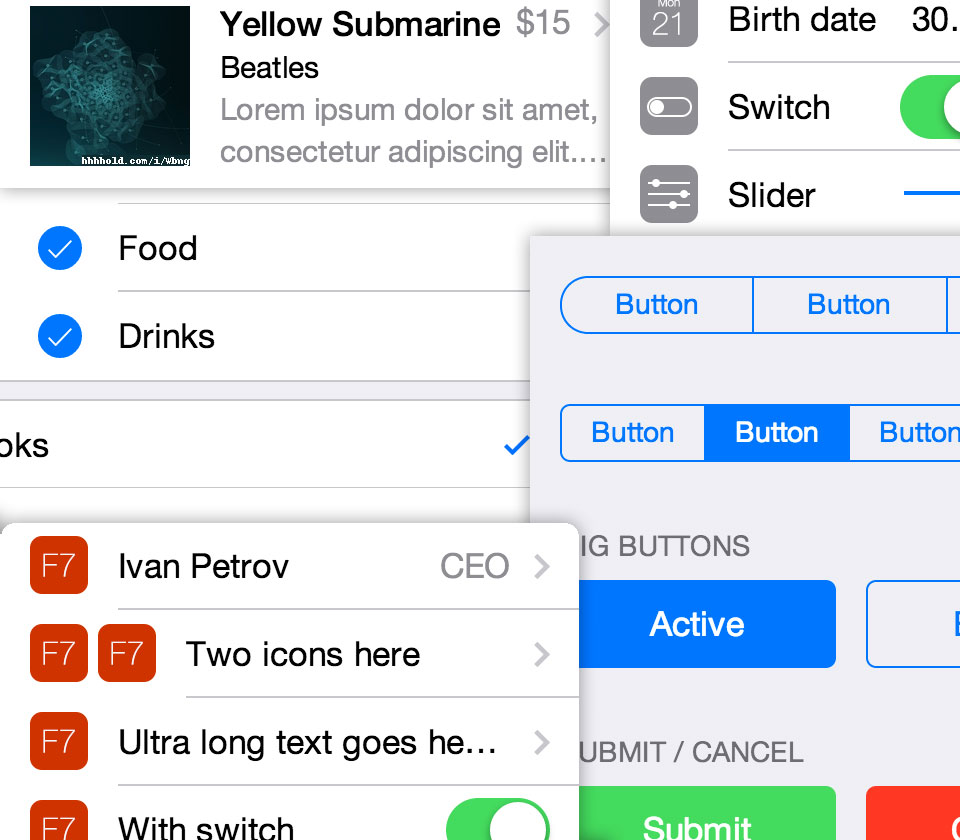Click the blue checkmark at the row's right end
Image resolution: width=960 pixels, height=840 pixels.
coord(516,445)
